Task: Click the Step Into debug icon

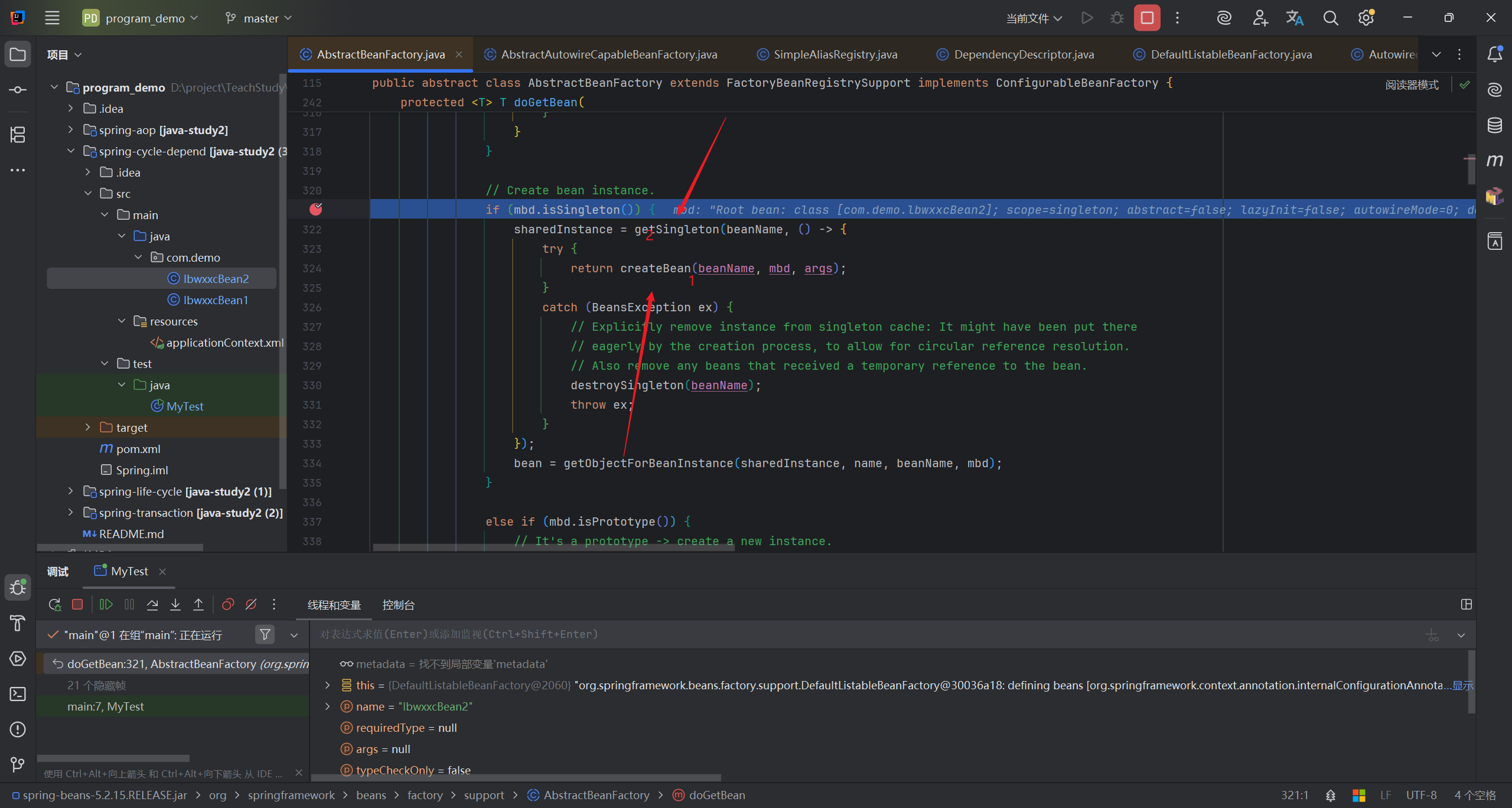Action: pos(175,604)
